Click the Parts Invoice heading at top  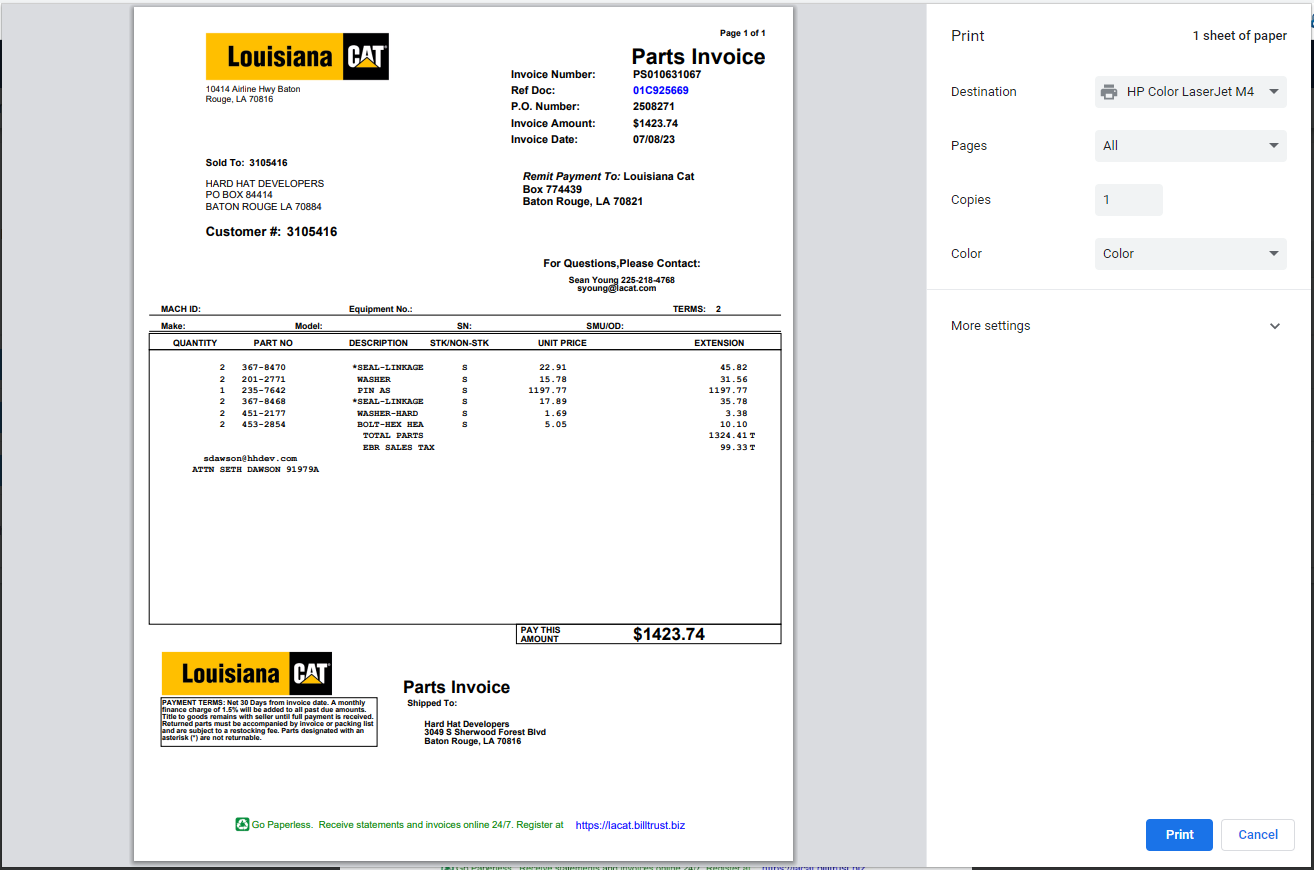coord(698,57)
